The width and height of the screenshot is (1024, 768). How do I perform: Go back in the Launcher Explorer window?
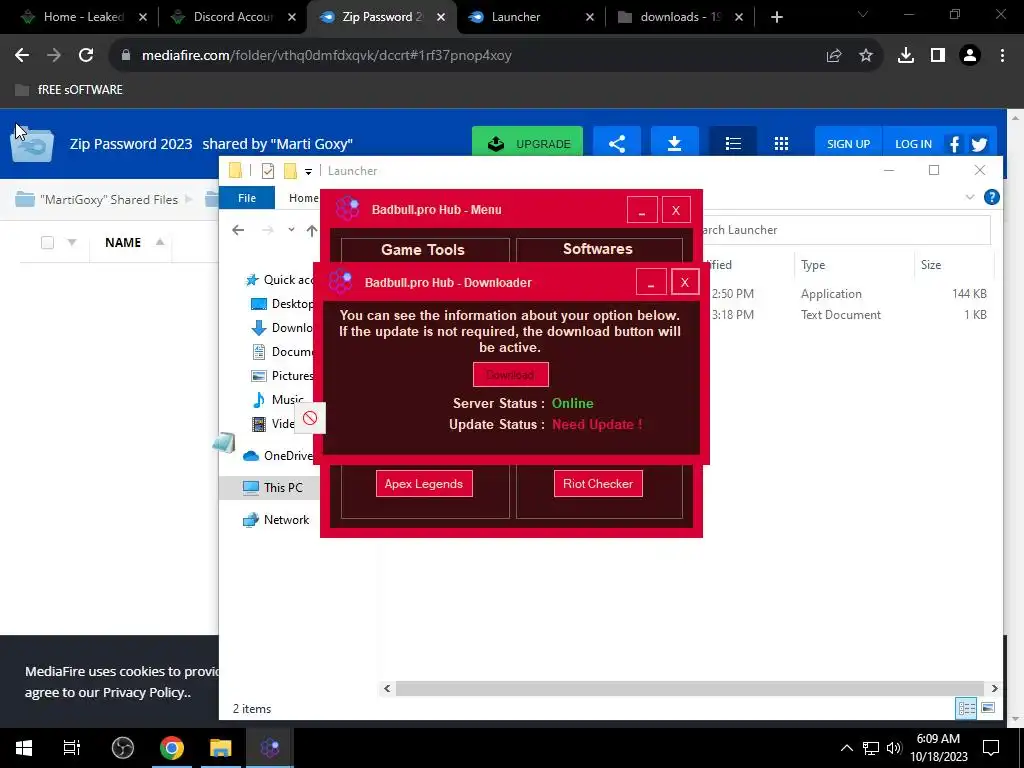[x=238, y=230]
